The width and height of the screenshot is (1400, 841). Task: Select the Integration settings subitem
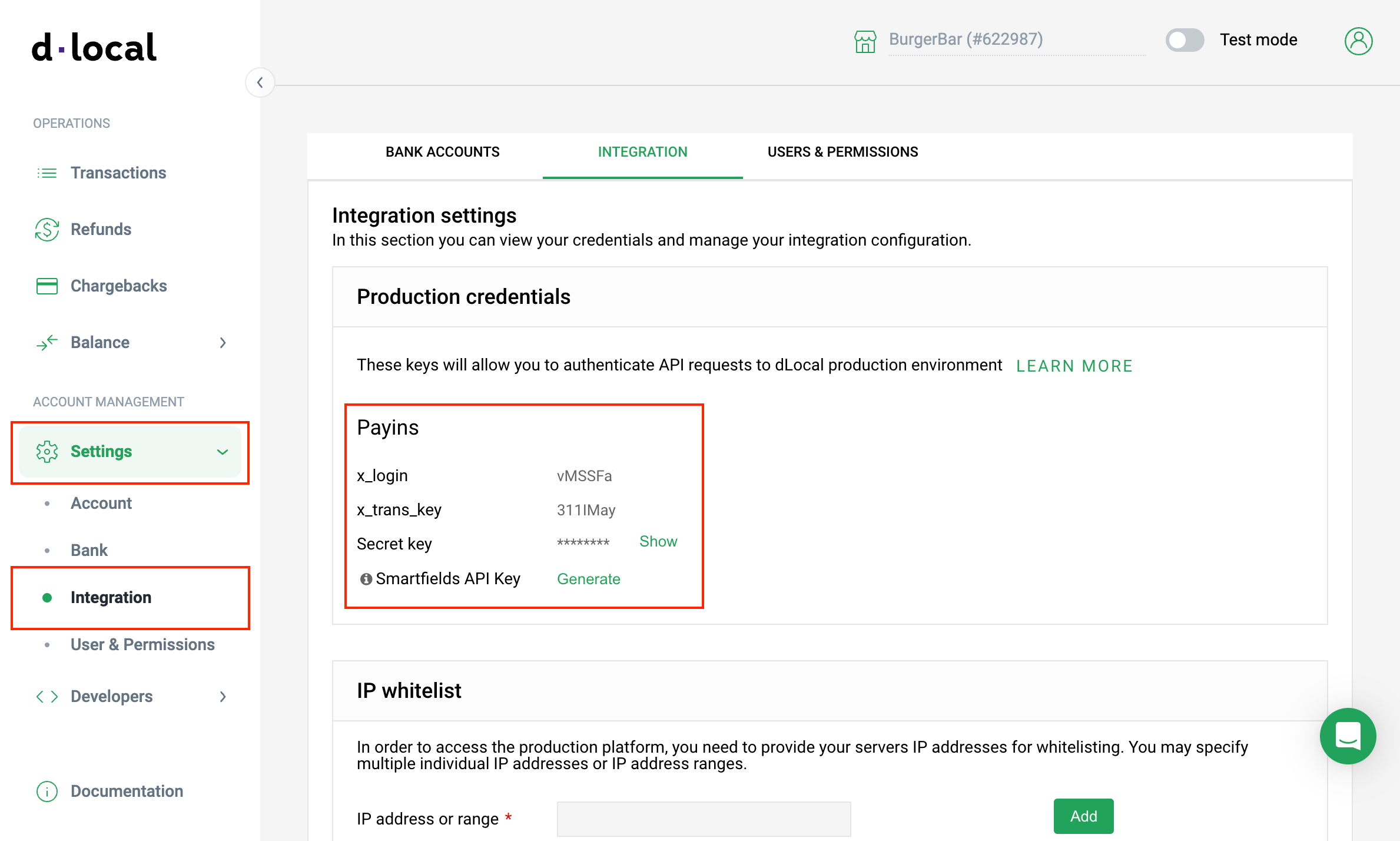tap(111, 597)
